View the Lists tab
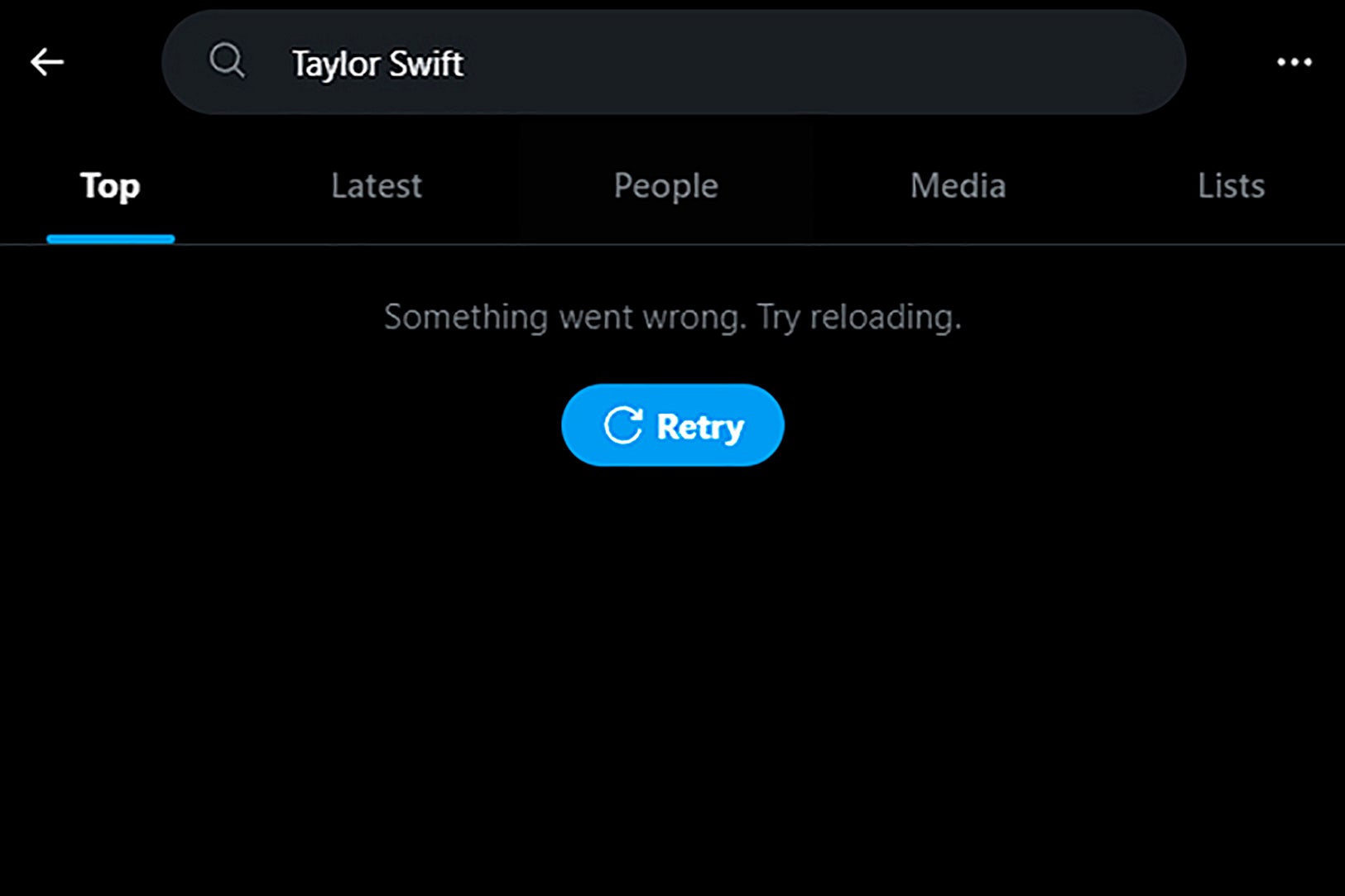This screenshot has width=1345, height=896. (1231, 185)
